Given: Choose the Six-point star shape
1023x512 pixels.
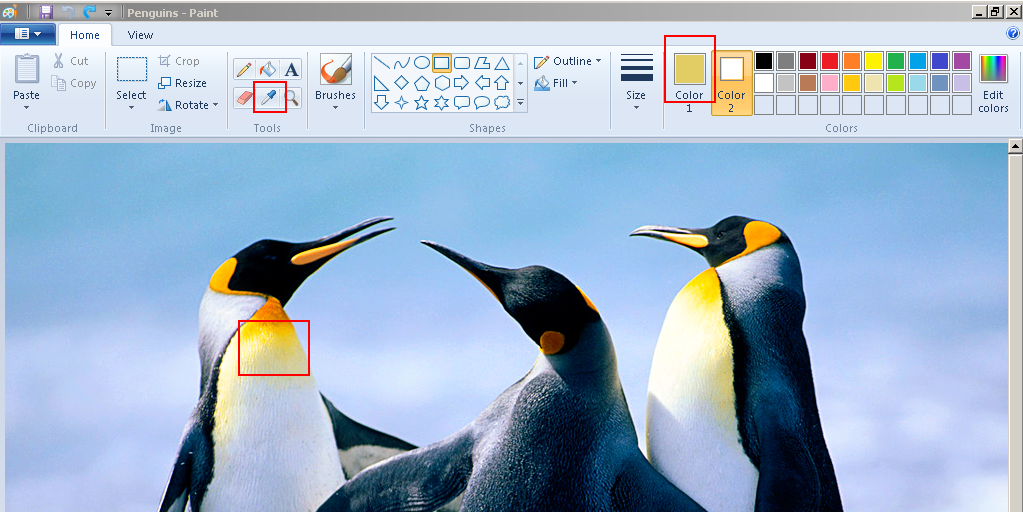Looking at the screenshot, I should (x=442, y=102).
